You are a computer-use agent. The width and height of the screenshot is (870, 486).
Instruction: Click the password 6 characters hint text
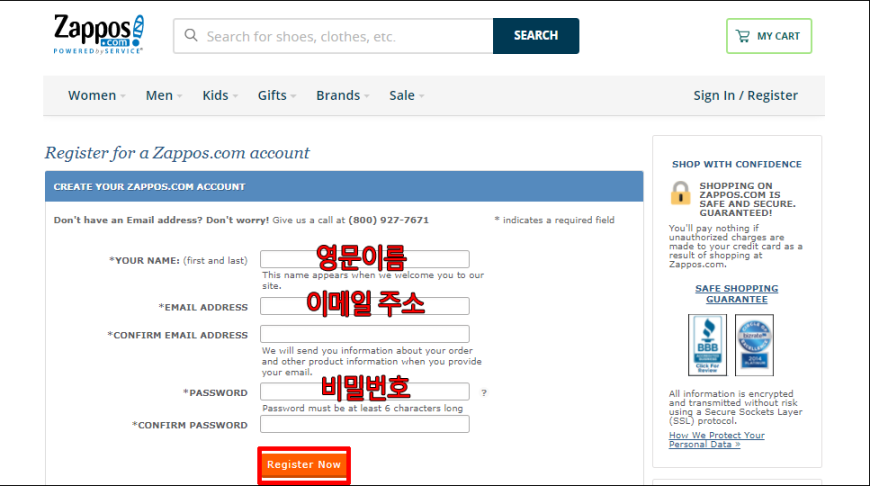point(362,408)
